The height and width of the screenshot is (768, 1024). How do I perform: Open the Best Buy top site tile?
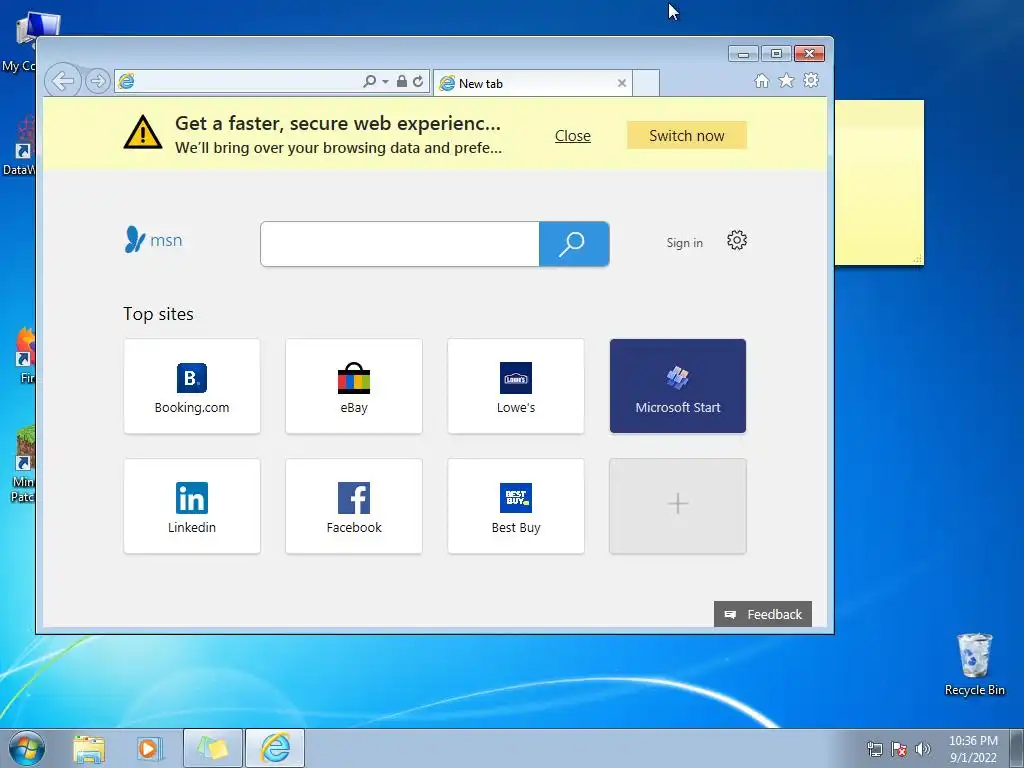[x=516, y=506]
